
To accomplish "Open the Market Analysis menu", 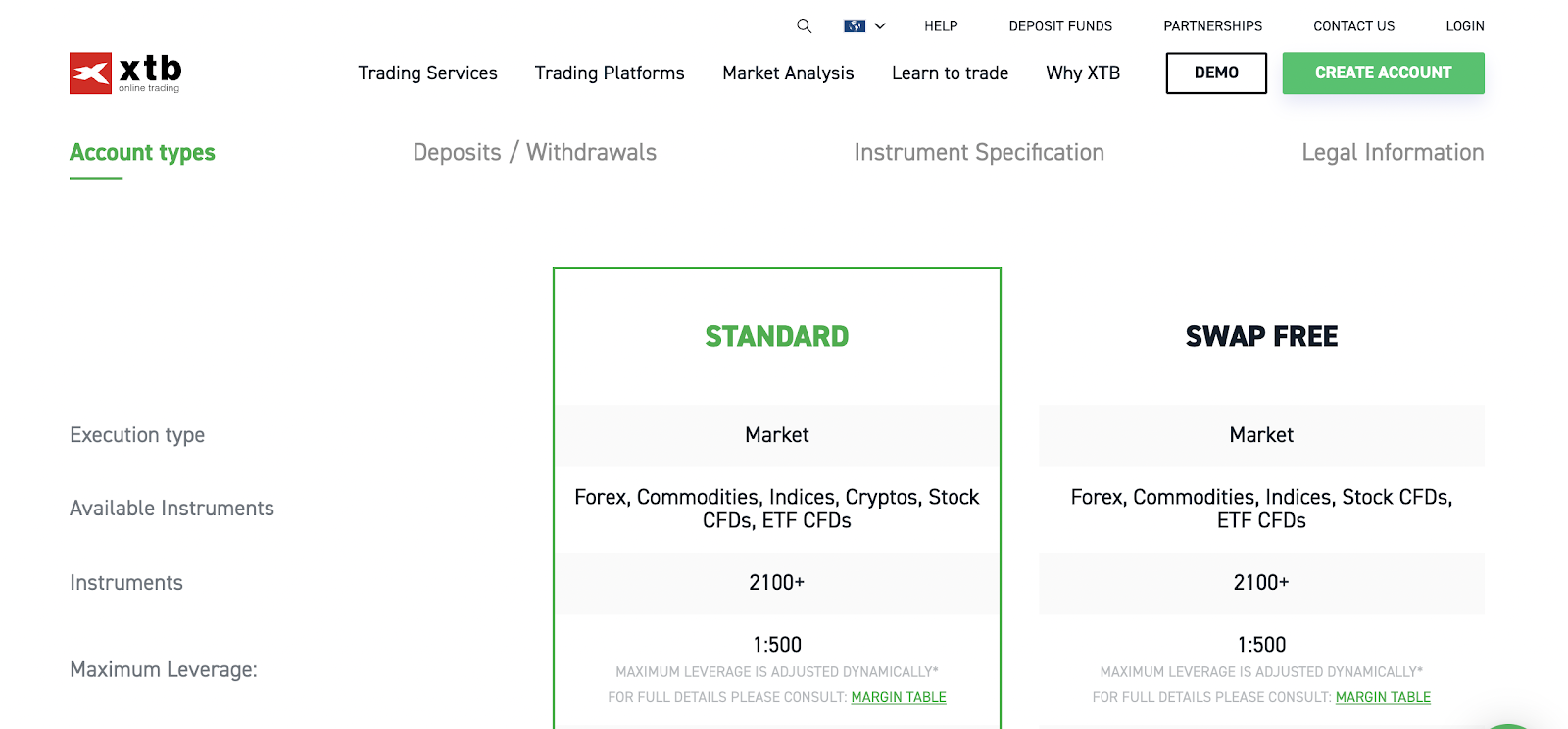I will [788, 73].
